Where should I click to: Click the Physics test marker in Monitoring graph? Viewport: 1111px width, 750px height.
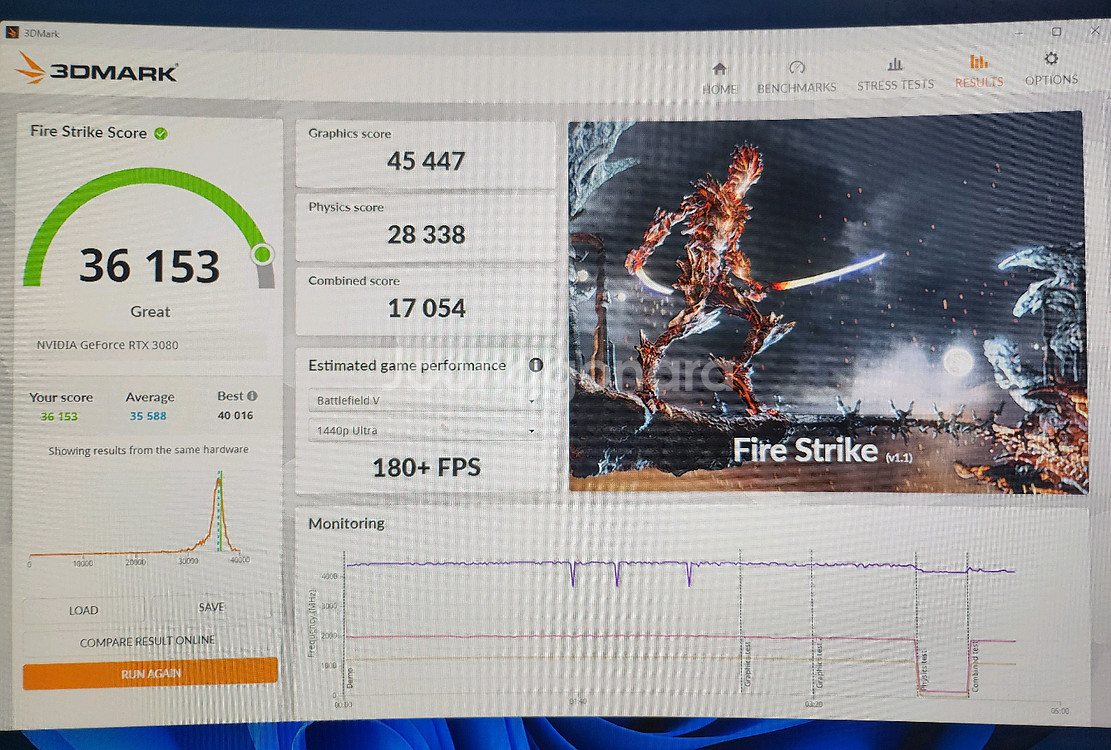click(925, 671)
